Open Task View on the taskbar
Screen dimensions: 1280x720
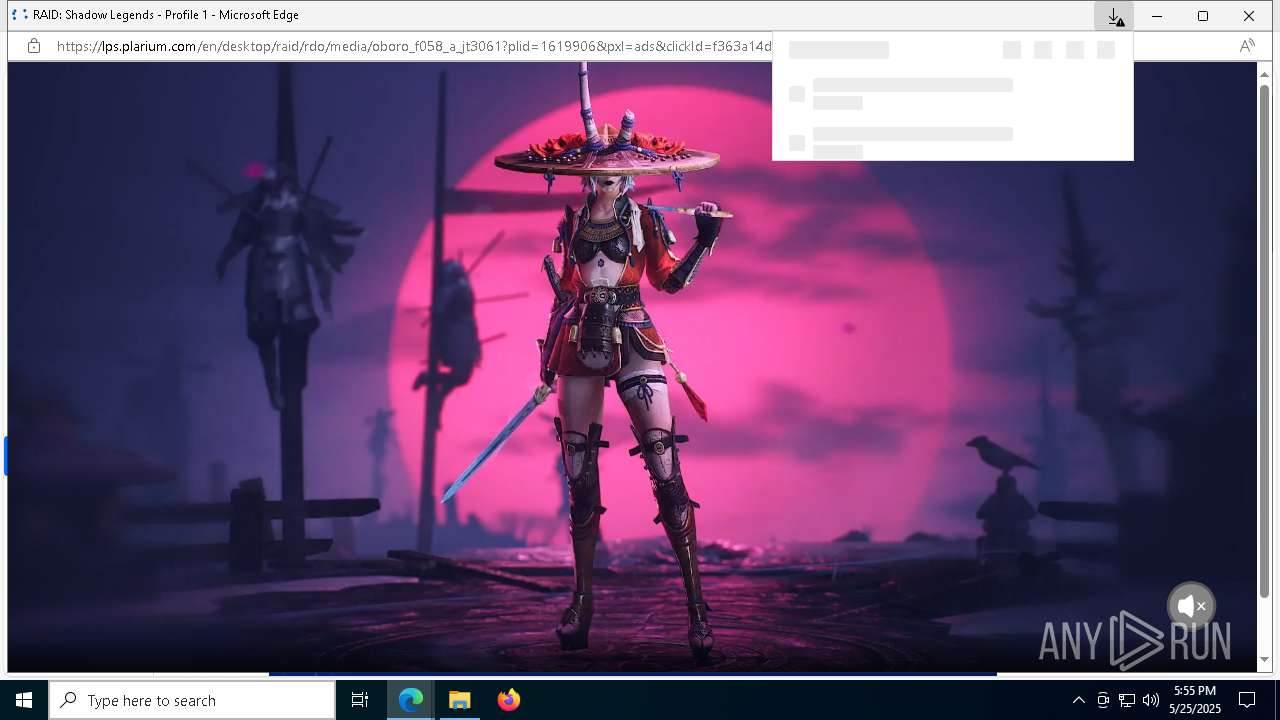click(x=360, y=700)
